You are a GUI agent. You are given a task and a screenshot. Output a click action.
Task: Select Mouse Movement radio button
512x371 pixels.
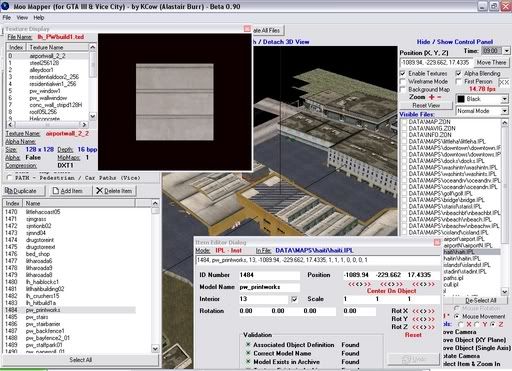457,316
